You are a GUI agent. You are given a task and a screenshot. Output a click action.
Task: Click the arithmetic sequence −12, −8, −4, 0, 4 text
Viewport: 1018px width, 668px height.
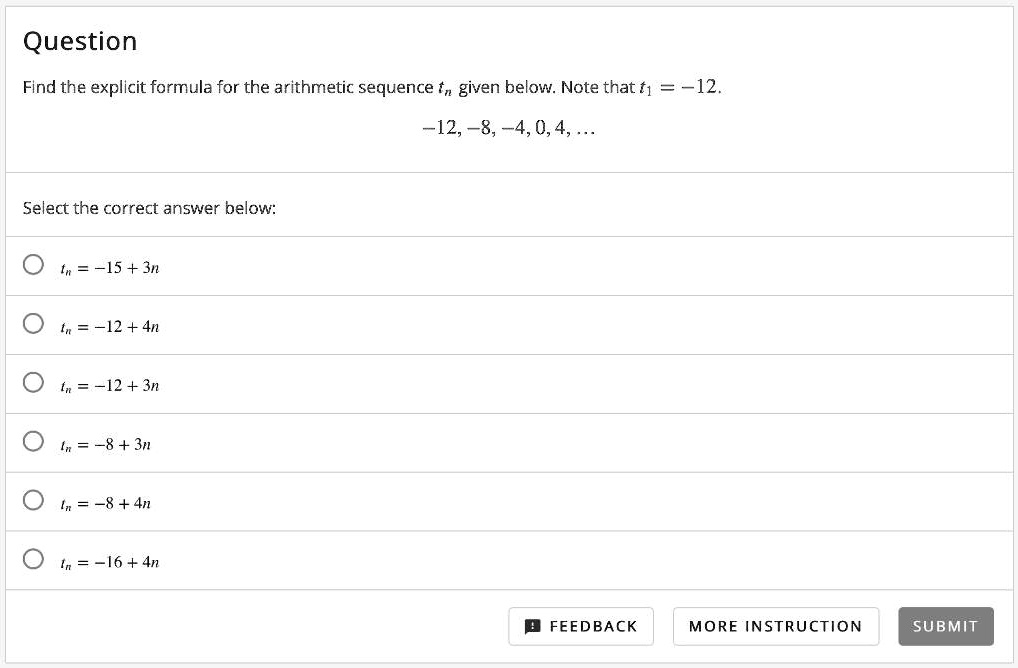tap(509, 129)
